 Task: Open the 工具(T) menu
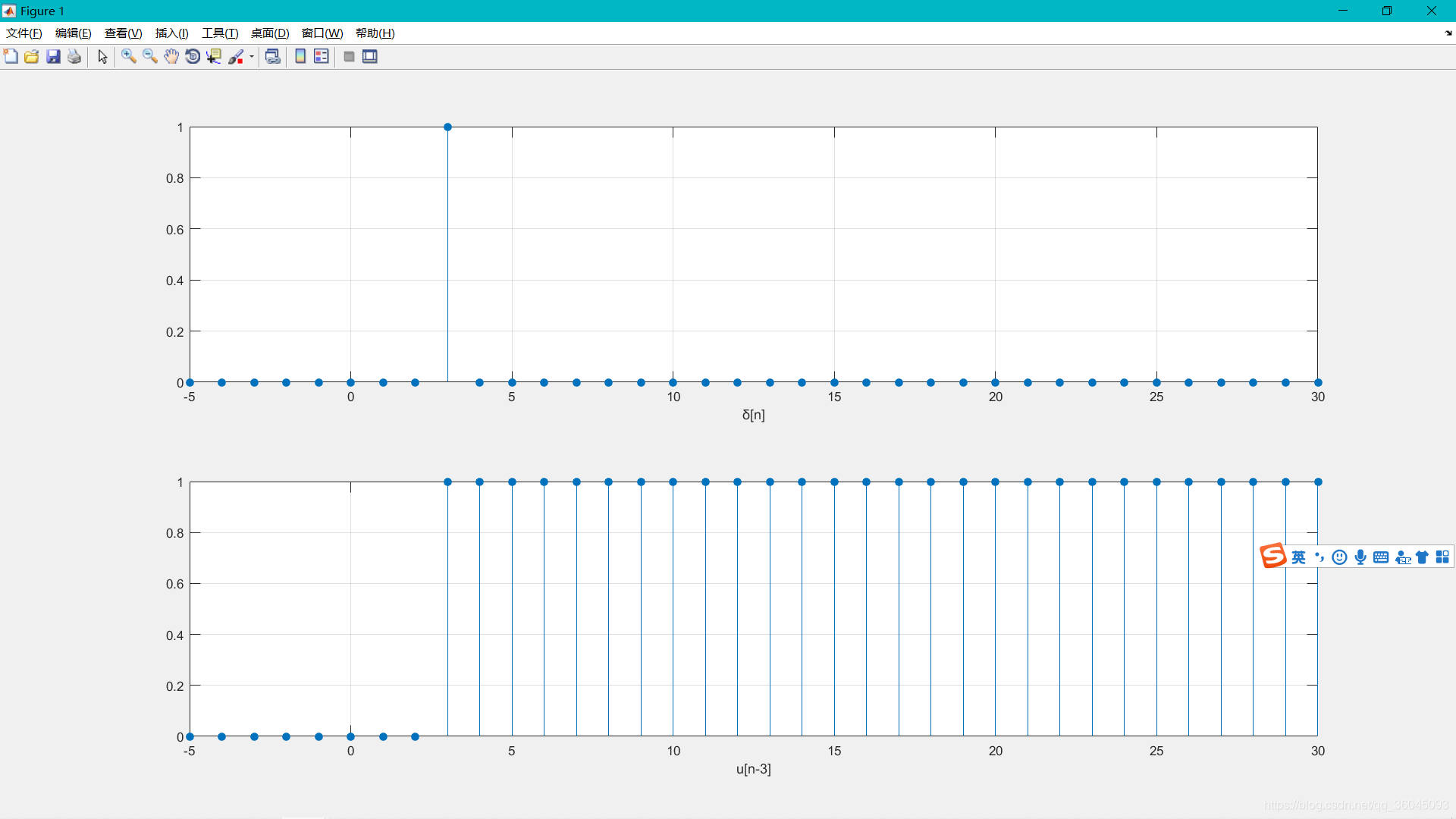pyautogui.click(x=220, y=33)
